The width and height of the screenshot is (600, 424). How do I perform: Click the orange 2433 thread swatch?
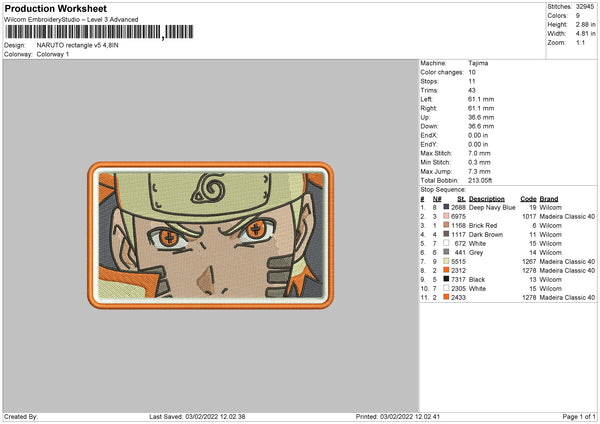tap(446, 297)
